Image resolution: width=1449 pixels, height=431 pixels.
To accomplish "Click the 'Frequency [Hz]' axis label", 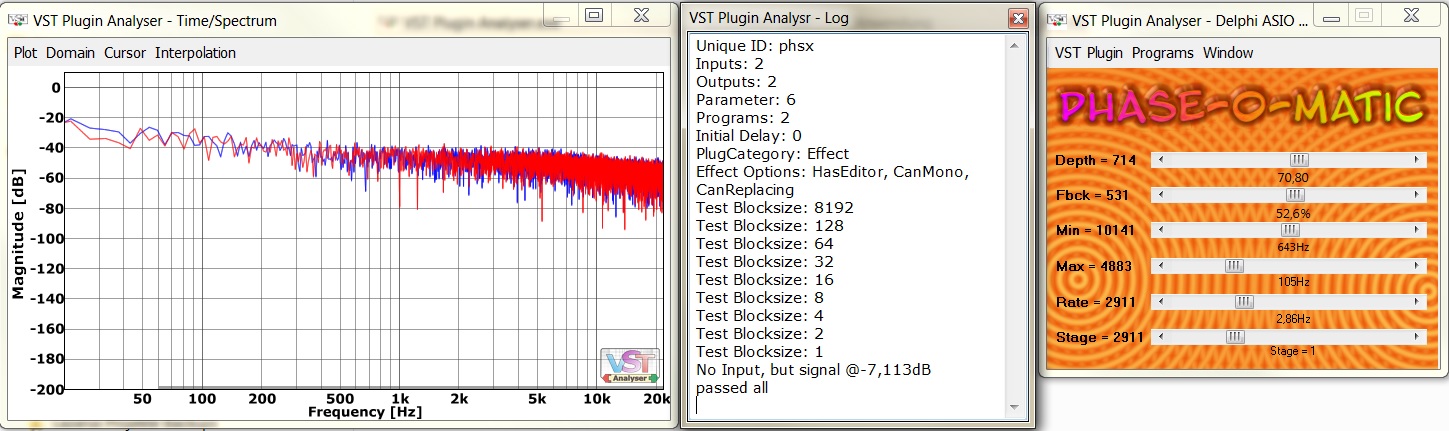I will (x=364, y=411).
